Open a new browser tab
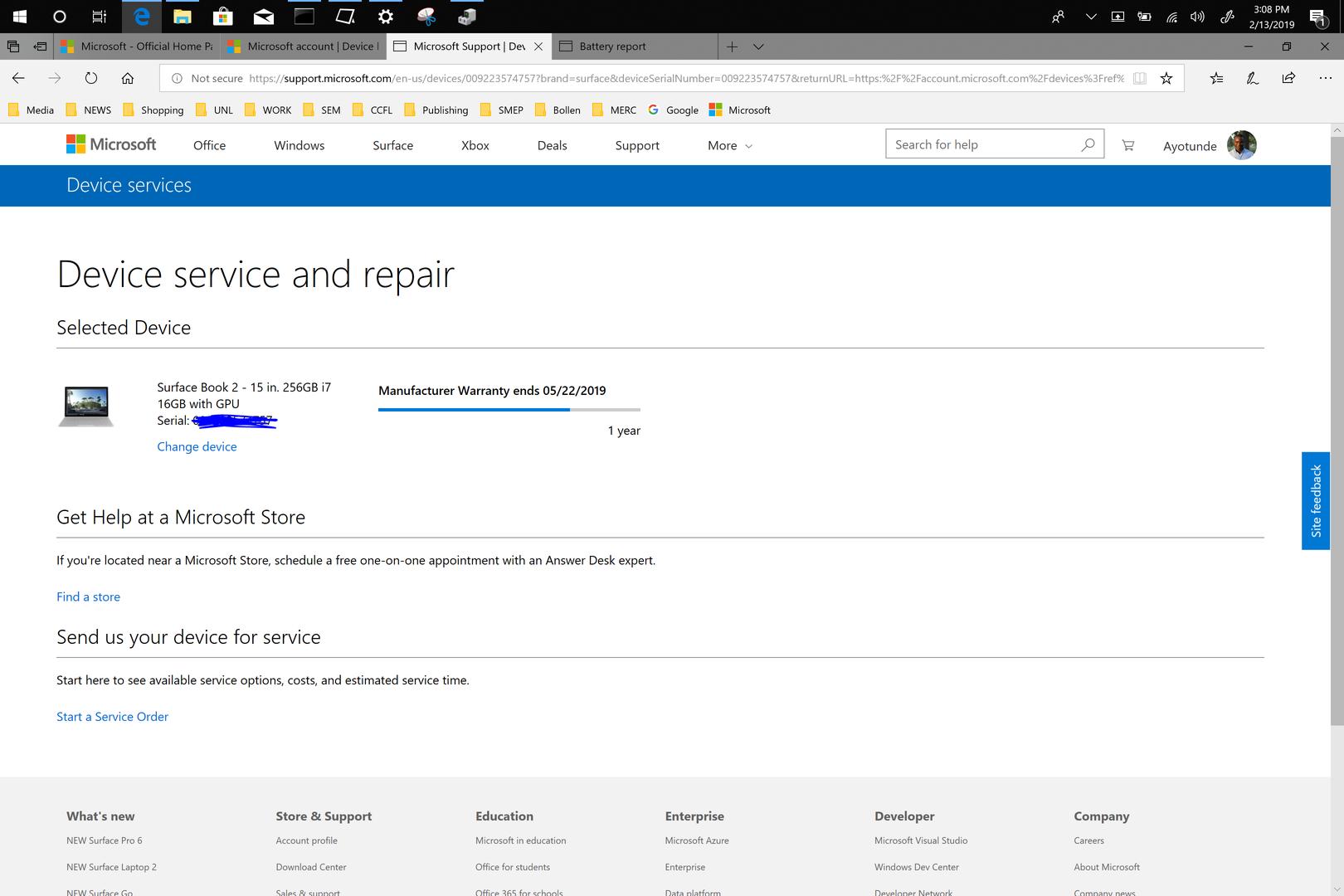This screenshot has width=1344, height=896. (732, 46)
